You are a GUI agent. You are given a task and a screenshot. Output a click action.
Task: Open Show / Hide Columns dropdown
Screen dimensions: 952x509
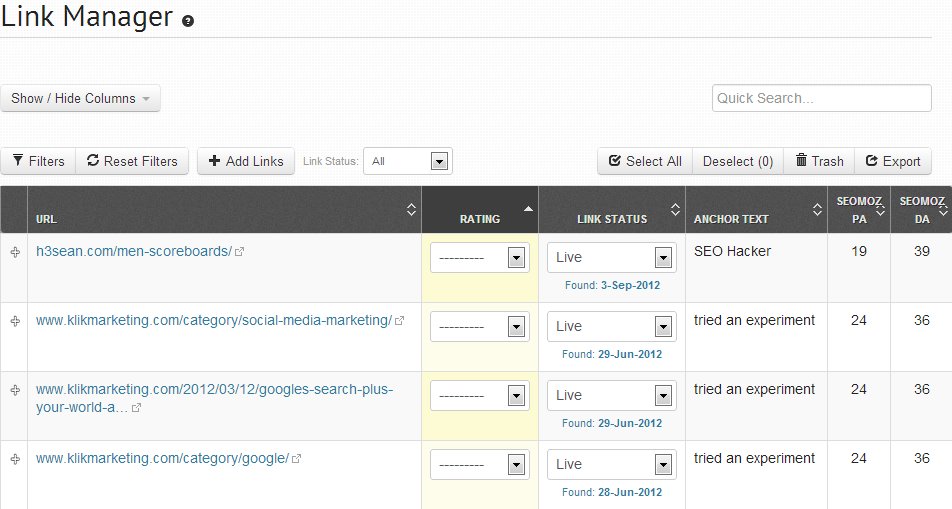coord(81,98)
